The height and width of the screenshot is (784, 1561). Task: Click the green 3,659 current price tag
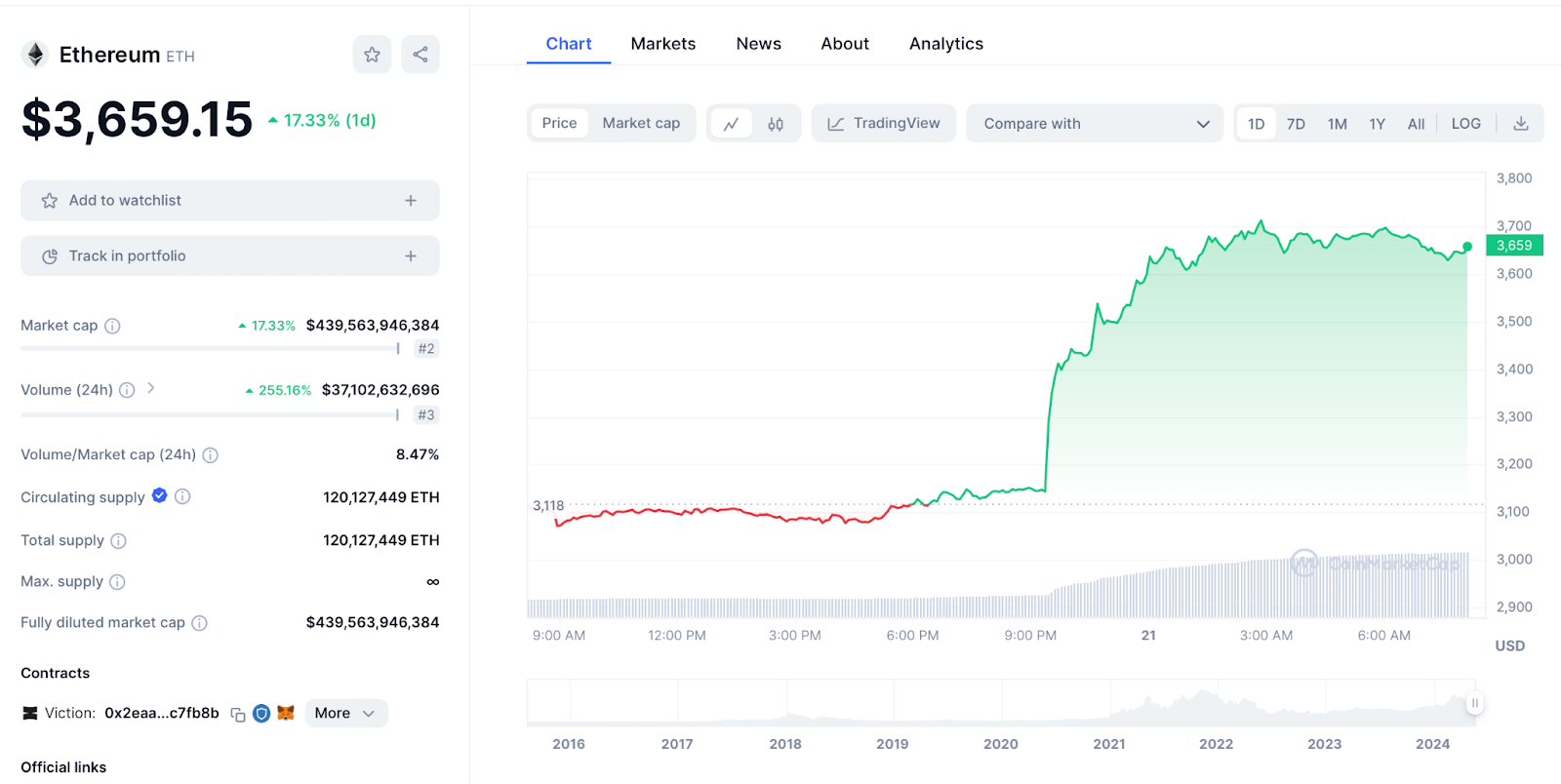click(x=1514, y=246)
